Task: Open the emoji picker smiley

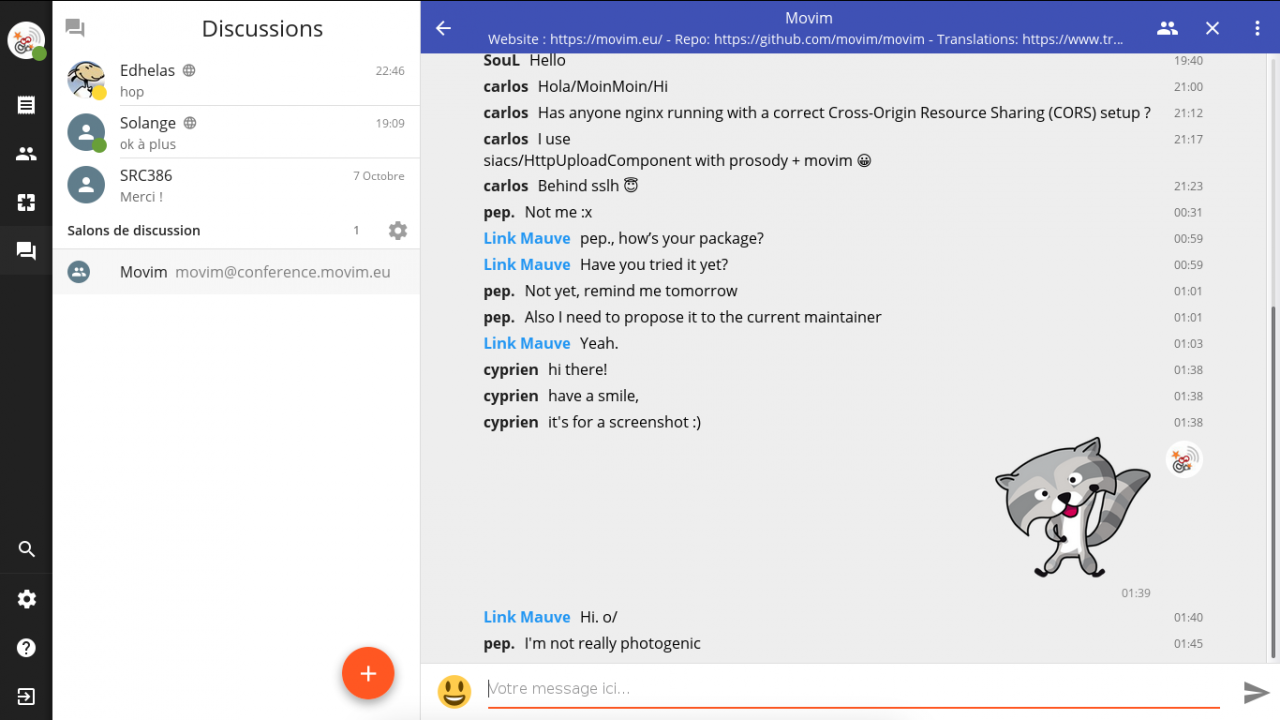Action: 454,690
